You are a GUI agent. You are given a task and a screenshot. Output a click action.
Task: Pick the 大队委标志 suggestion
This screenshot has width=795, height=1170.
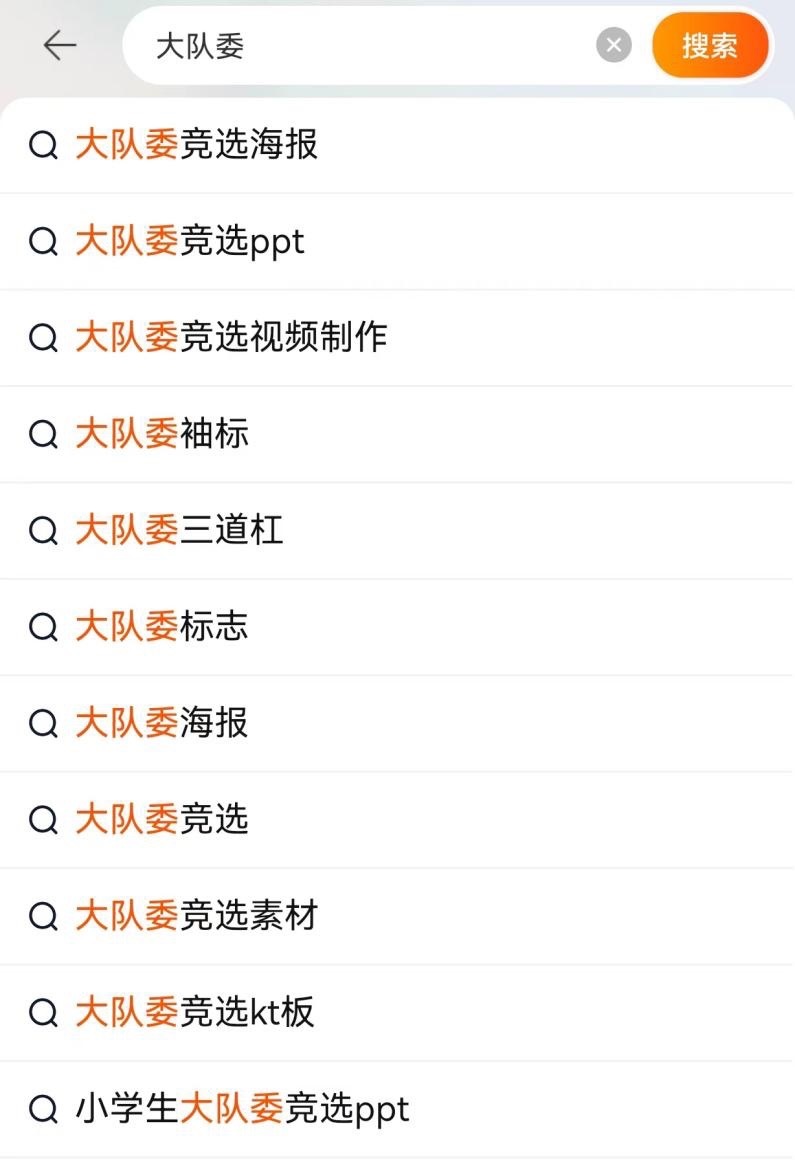click(162, 627)
